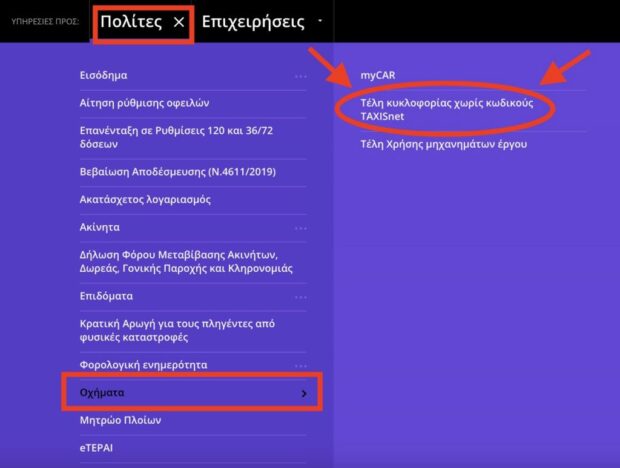Choose Βεβαίωση Αποδέσμευσης (Ν.4611/2019)

(178, 172)
